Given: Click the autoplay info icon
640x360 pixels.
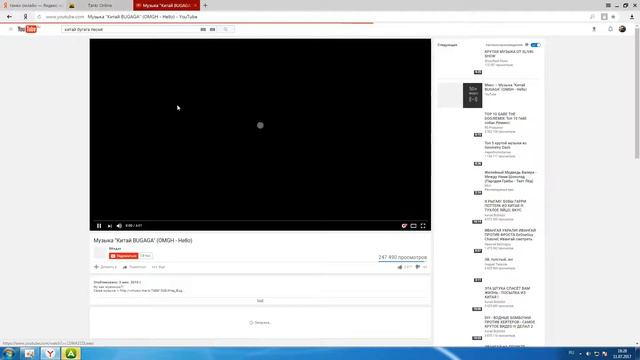Looking at the screenshot, I should point(527,45).
